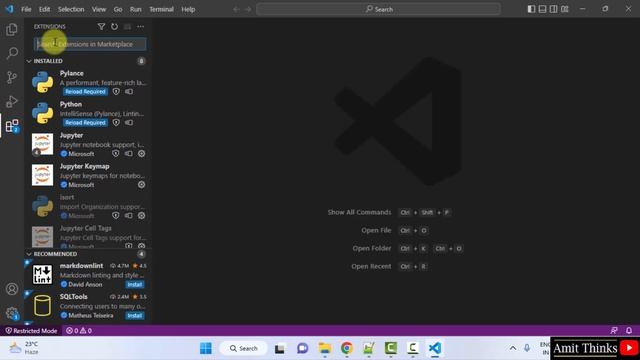Click Reload Required for Pylance
Image resolution: width=640 pixels, height=360 pixels.
coord(85,91)
